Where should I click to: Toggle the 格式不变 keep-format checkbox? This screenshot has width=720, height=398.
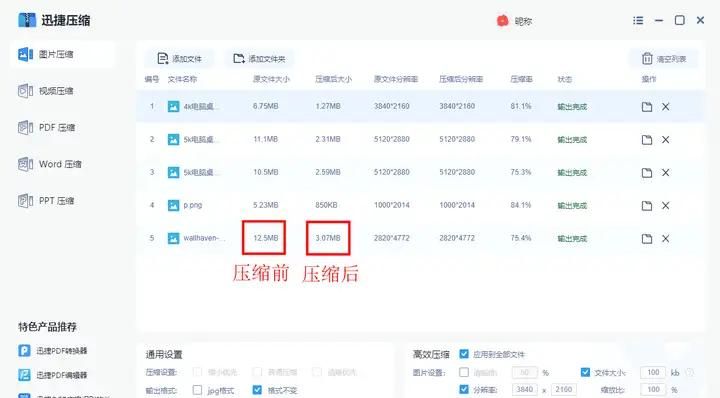tap(257, 390)
